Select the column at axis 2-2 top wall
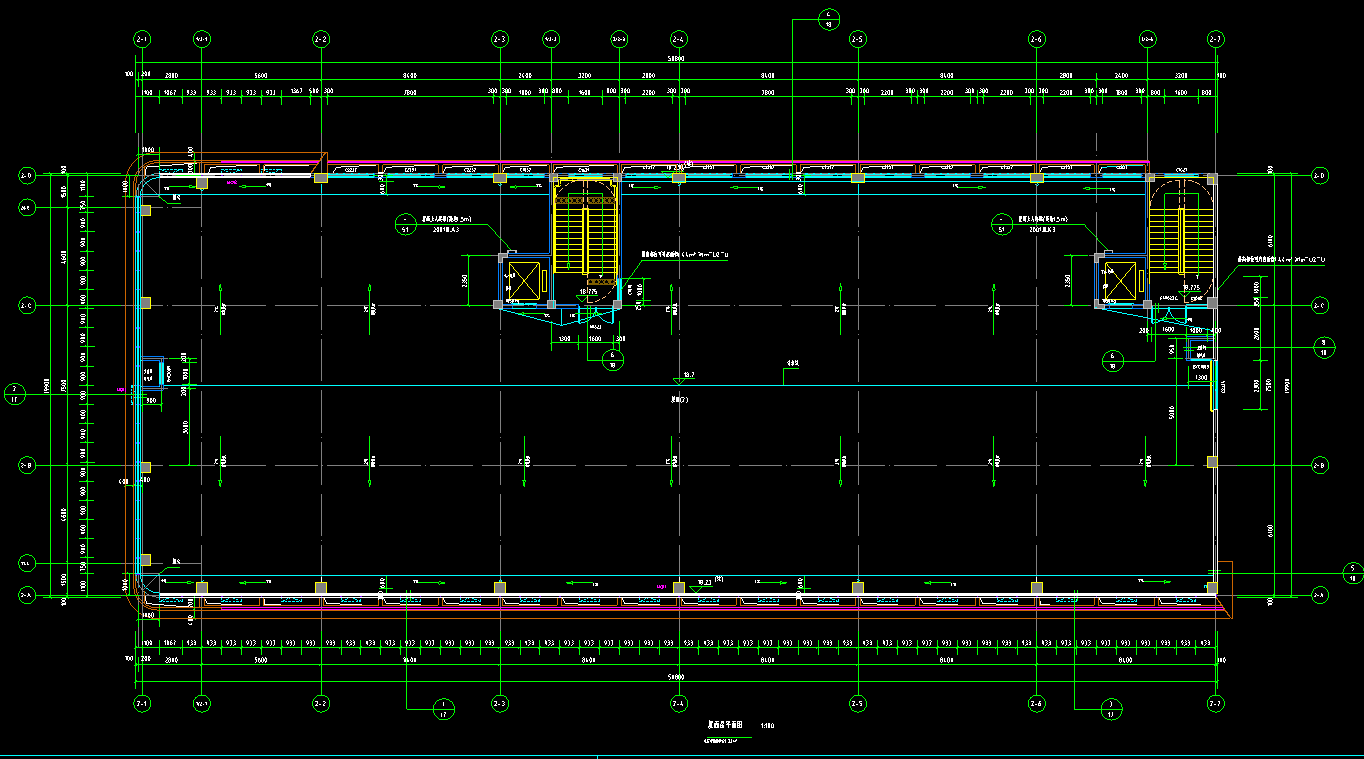 point(321,177)
